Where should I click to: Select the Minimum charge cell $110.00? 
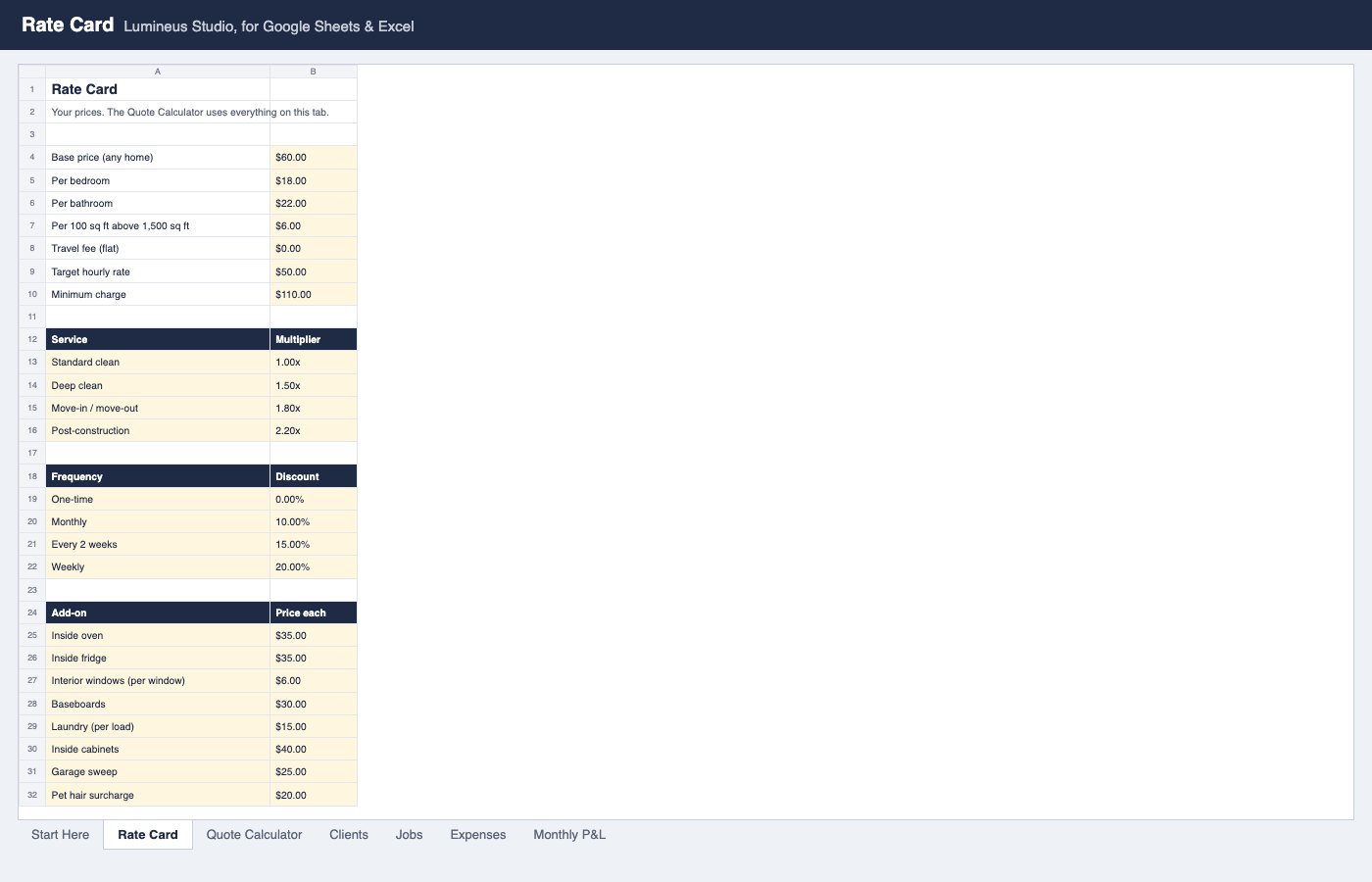coord(314,294)
